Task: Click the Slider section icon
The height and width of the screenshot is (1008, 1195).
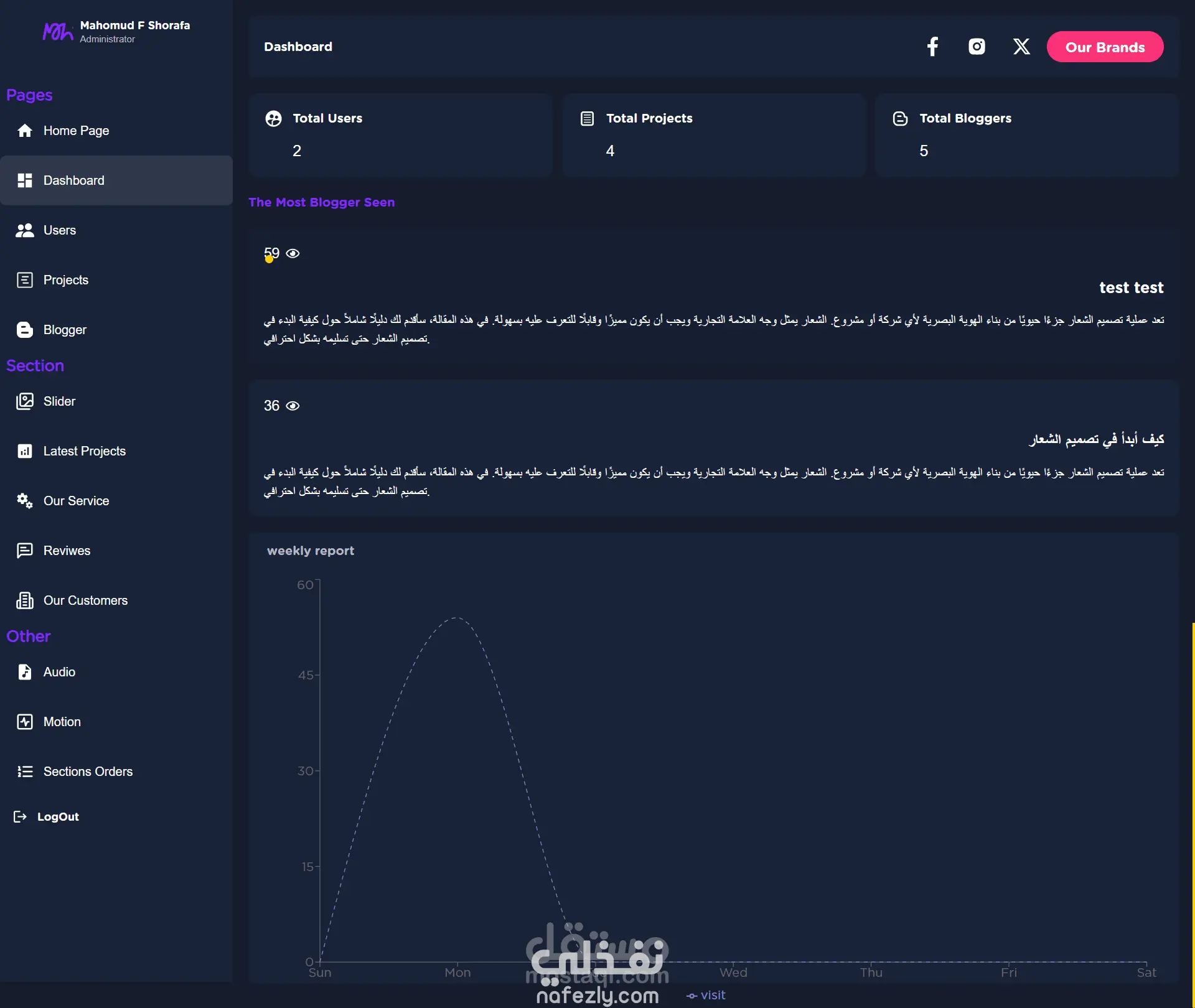Action: (25, 401)
